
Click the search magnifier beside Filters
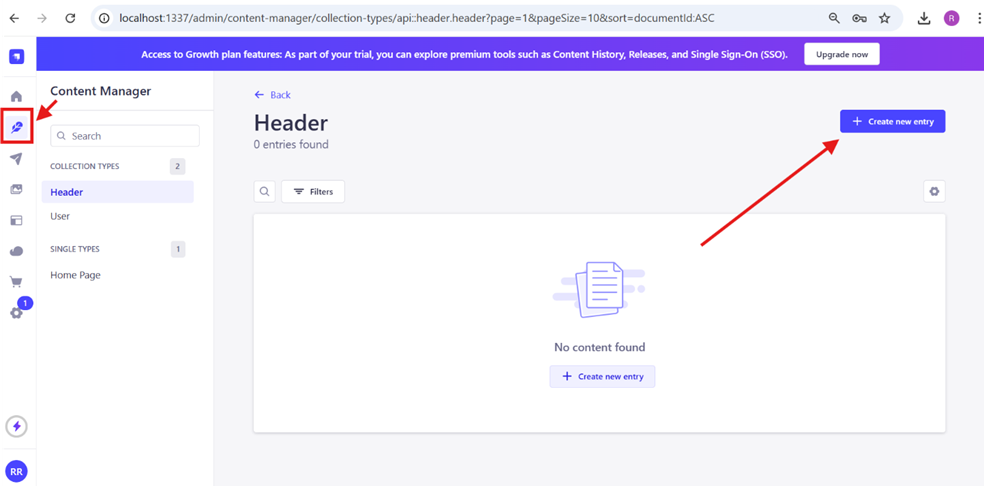click(x=265, y=191)
